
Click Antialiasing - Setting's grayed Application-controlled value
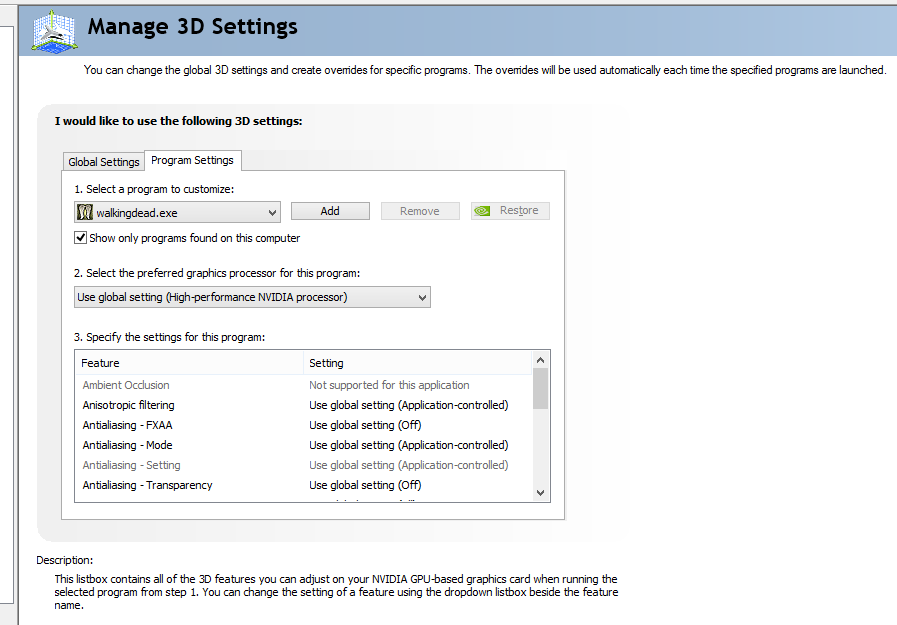click(x=408, y=465)
